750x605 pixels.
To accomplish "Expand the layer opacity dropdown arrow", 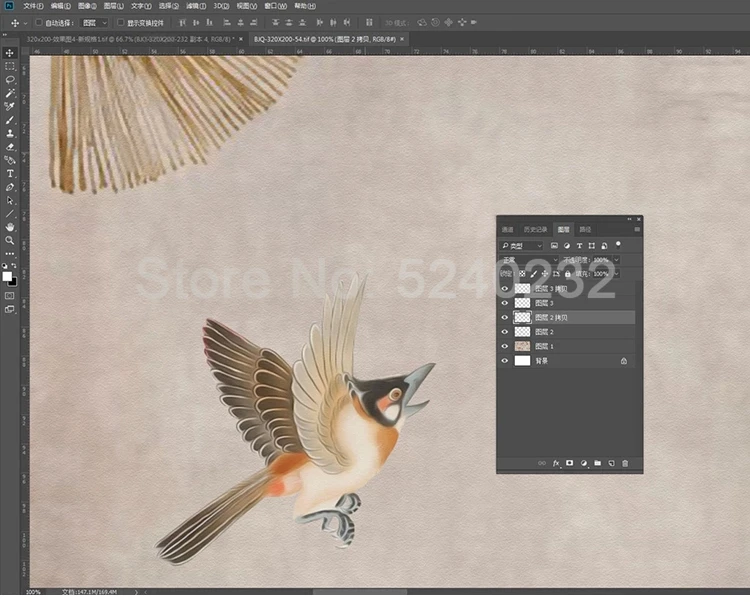I will coord(614,259).
